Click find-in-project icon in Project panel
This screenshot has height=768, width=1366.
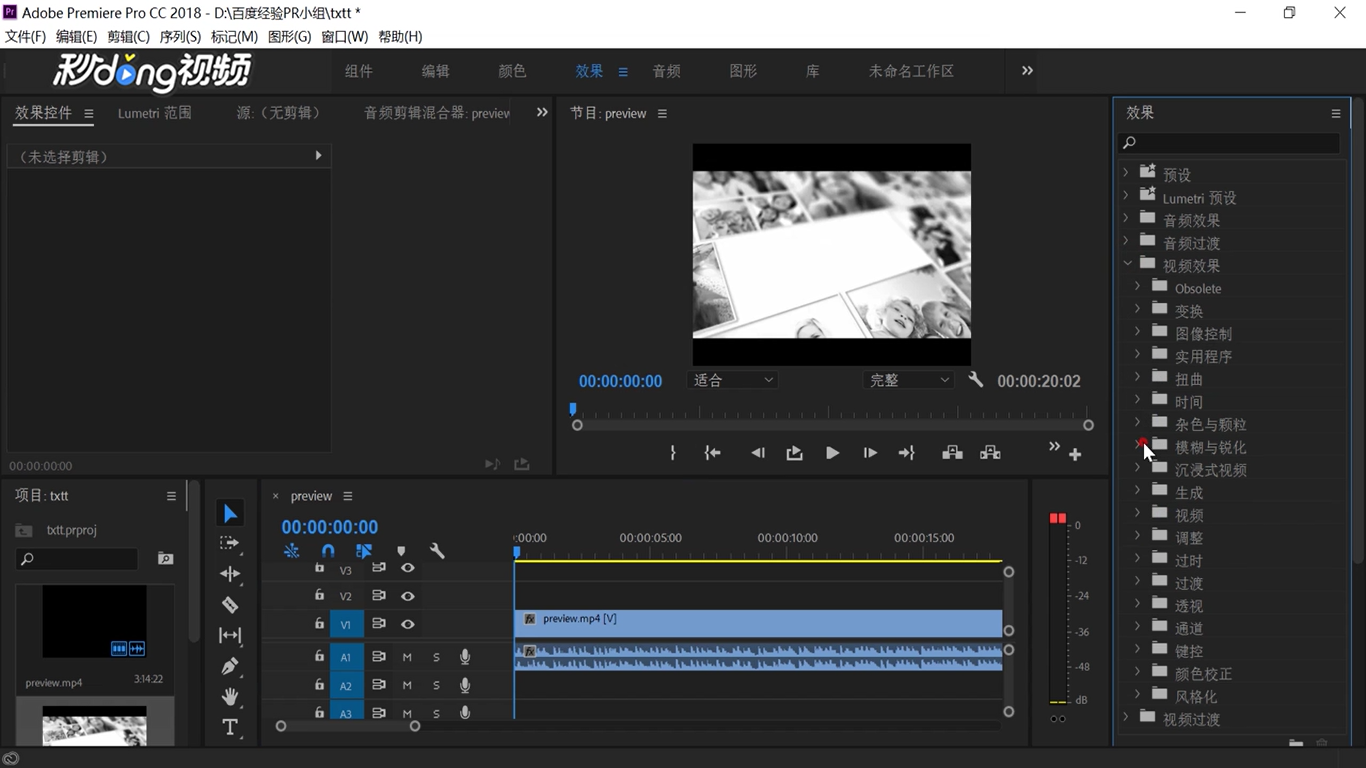[x=166, y=559]
